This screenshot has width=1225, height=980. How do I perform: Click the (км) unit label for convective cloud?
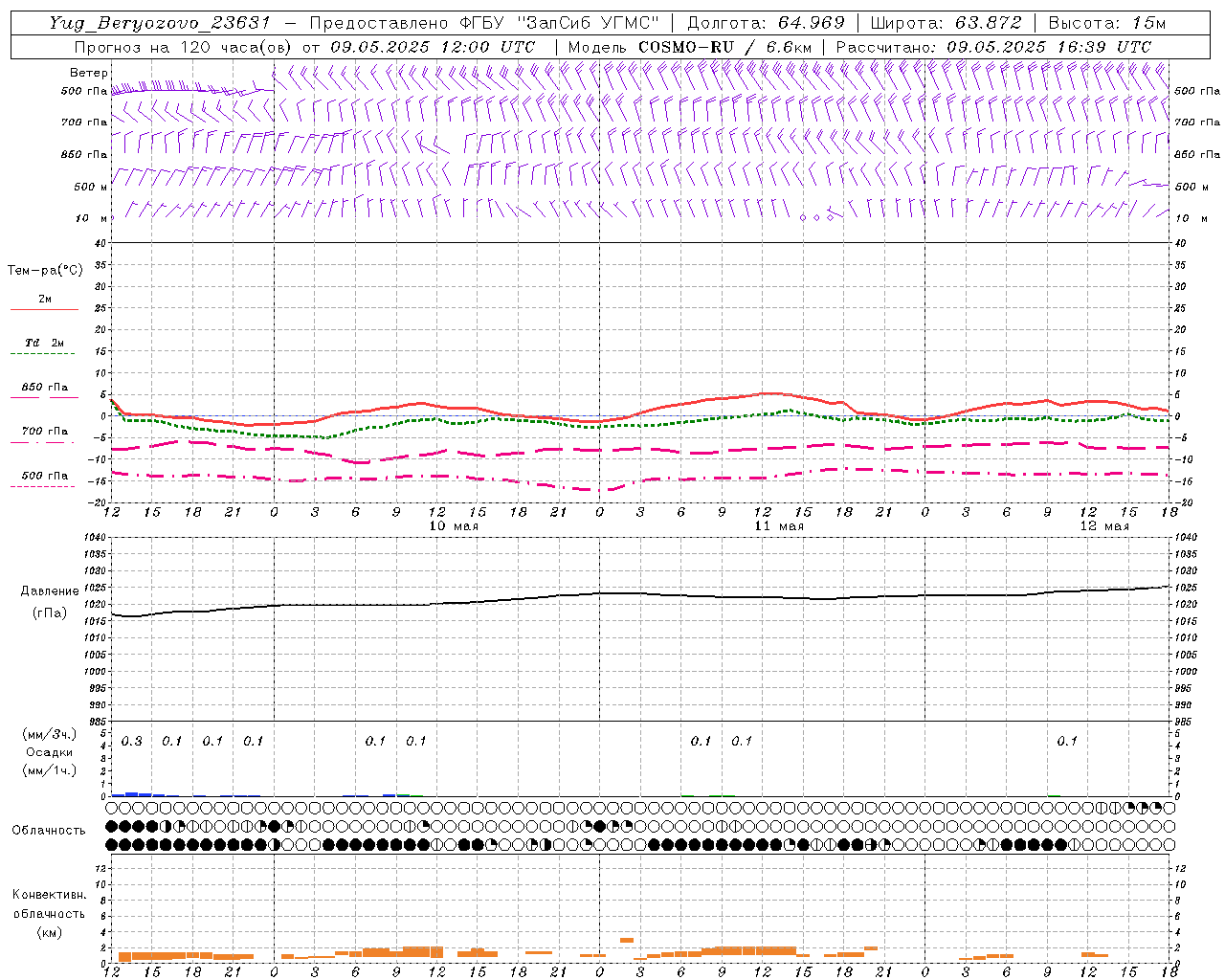coord(49,931)
